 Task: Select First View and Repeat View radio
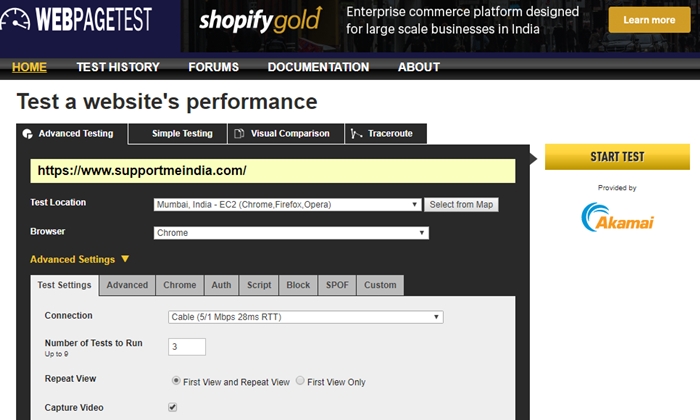(x=176, y=381)
